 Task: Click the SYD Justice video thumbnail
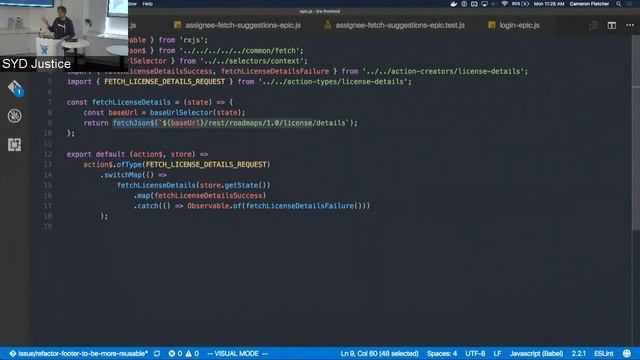coord(64,36)
